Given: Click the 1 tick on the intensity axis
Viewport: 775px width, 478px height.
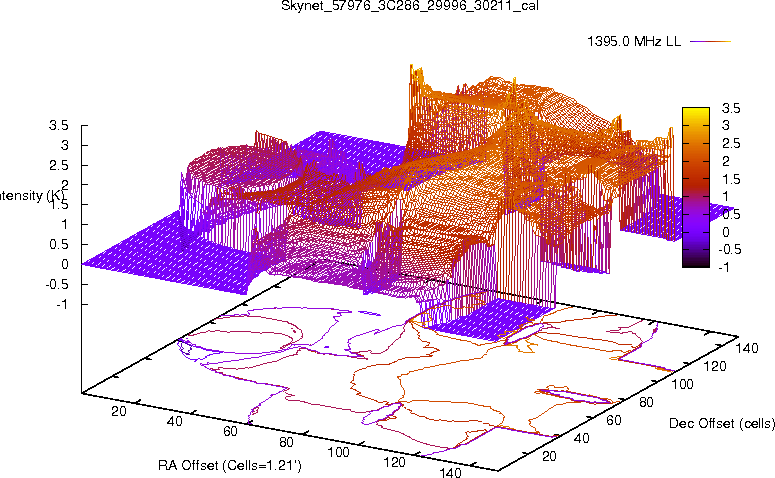Looking at the screenshot, I should click(x=64, y=224).
